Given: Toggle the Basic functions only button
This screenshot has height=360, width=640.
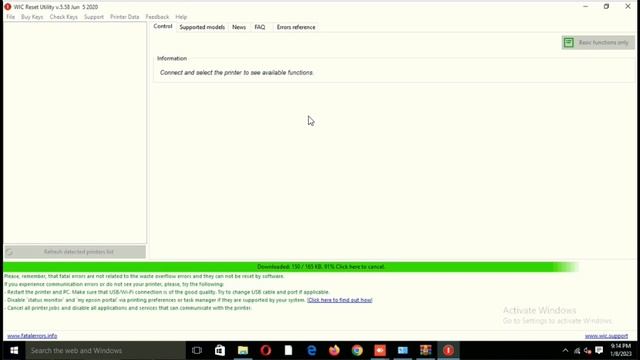Looking at the screenshot, I should (598, 42).
